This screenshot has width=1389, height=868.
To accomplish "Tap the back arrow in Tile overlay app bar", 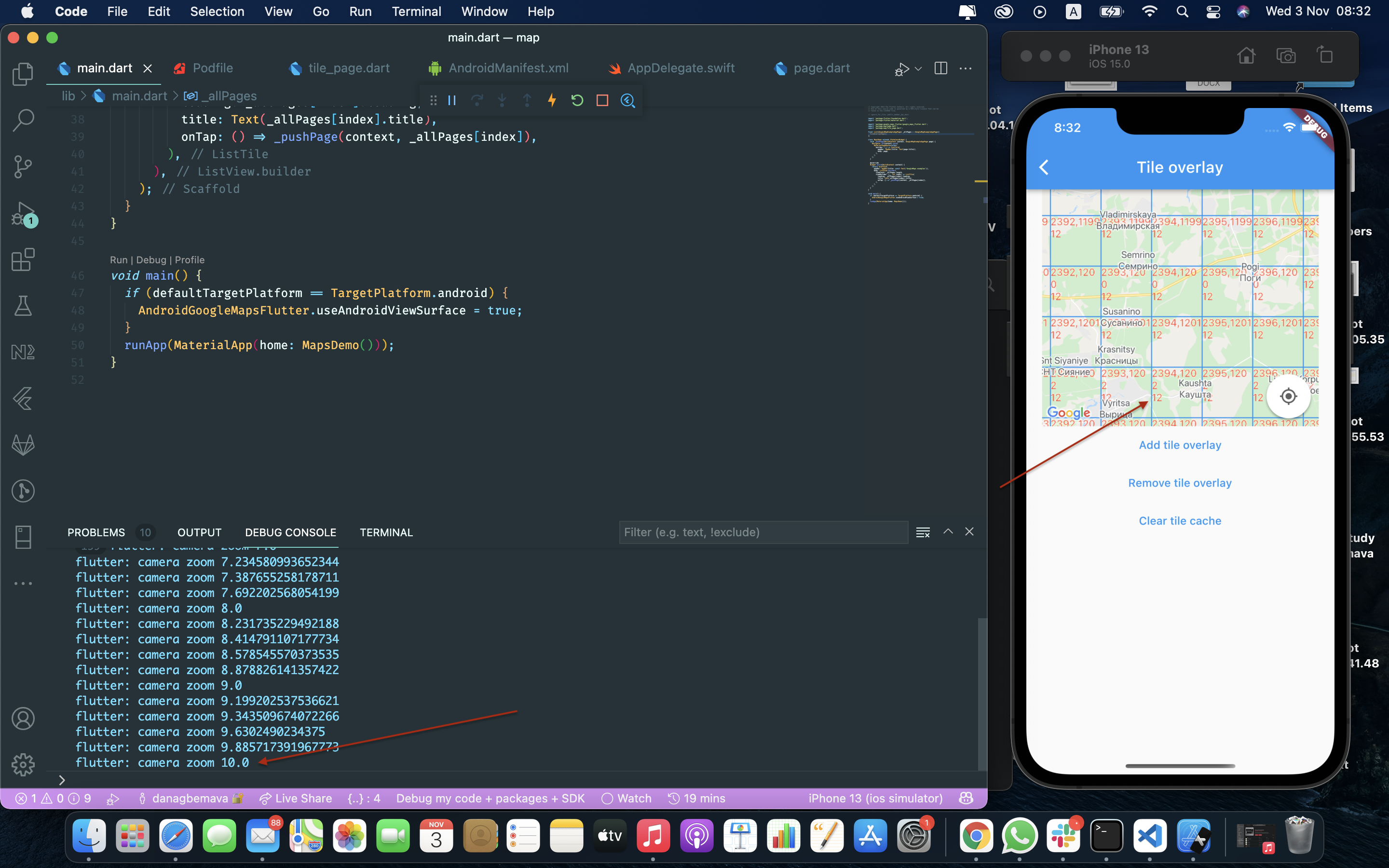I will (1044, 167).
